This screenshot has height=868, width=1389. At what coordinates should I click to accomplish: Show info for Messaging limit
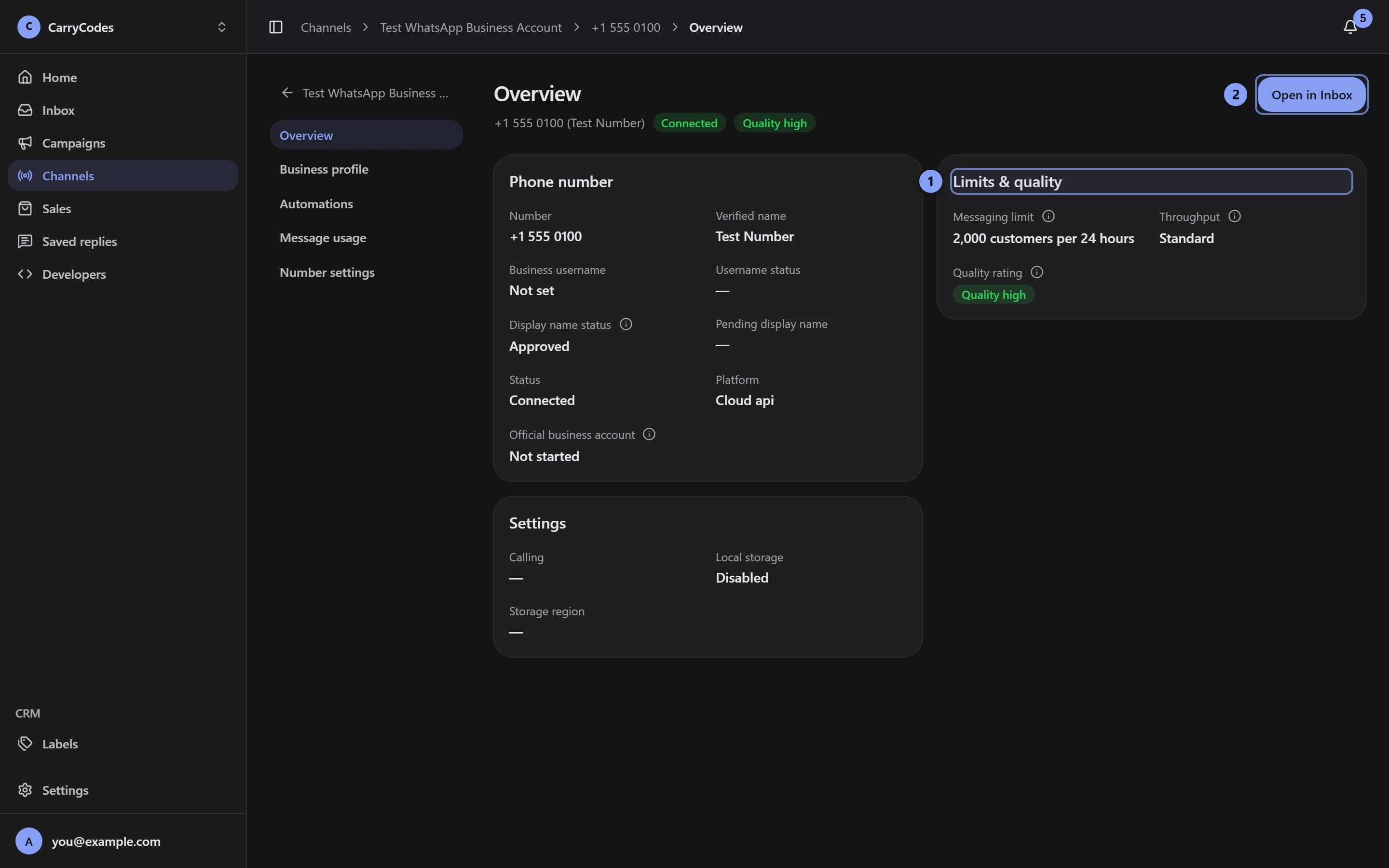1048,217
